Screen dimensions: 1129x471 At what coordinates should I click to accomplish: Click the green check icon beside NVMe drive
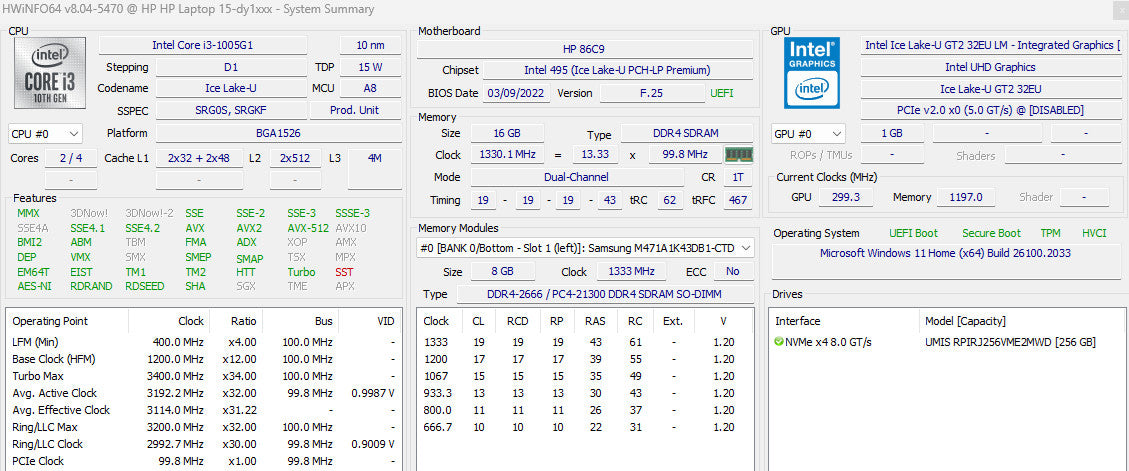coord(778,341)
